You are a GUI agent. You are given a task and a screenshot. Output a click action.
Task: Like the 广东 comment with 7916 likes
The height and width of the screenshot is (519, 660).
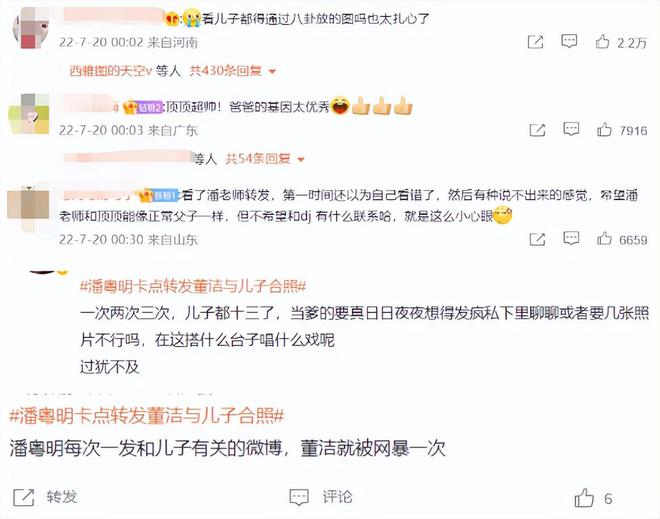tap(604, 129)
